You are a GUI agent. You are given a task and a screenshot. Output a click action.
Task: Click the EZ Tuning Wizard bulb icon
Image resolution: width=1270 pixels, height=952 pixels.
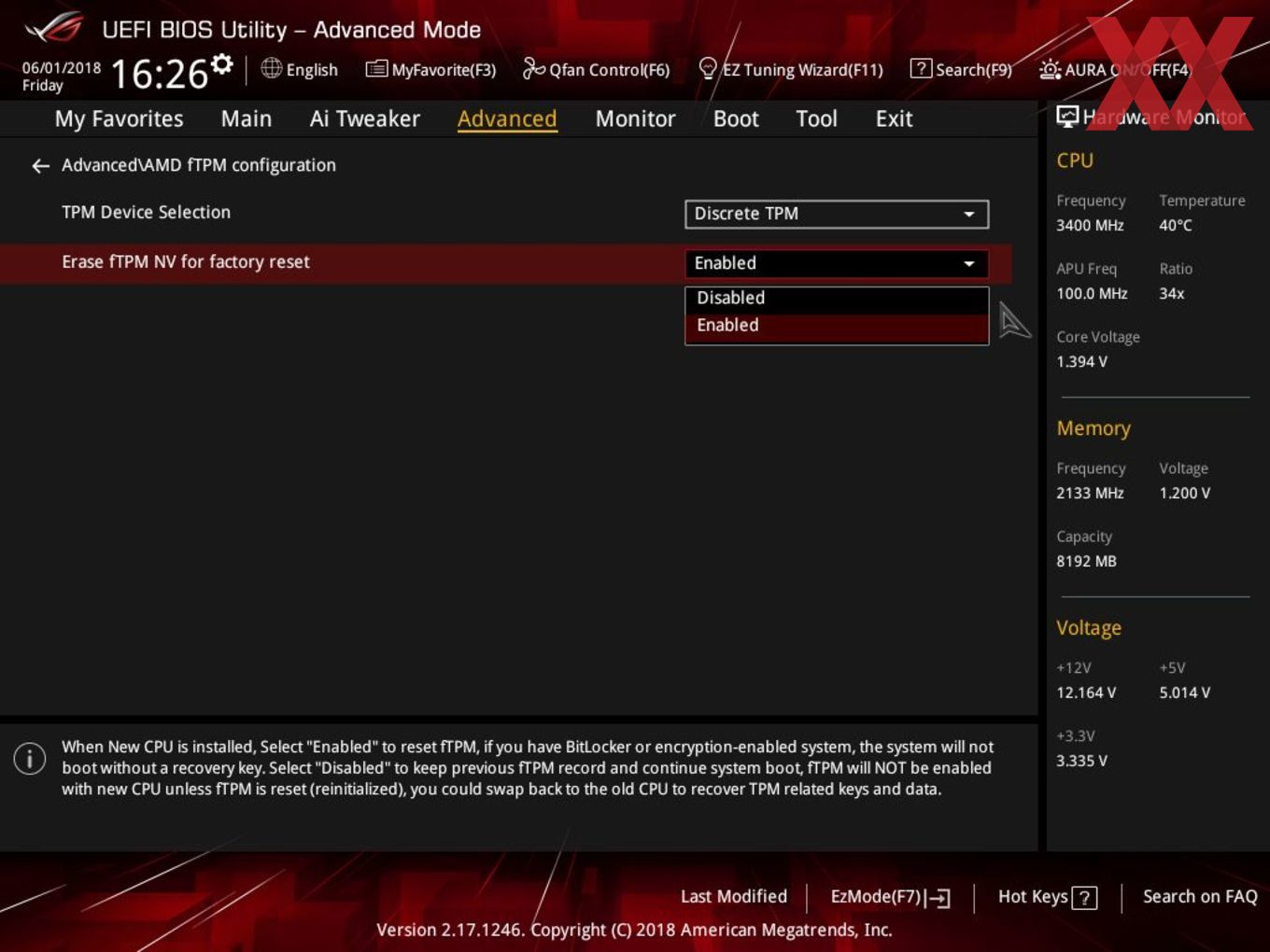708,68
